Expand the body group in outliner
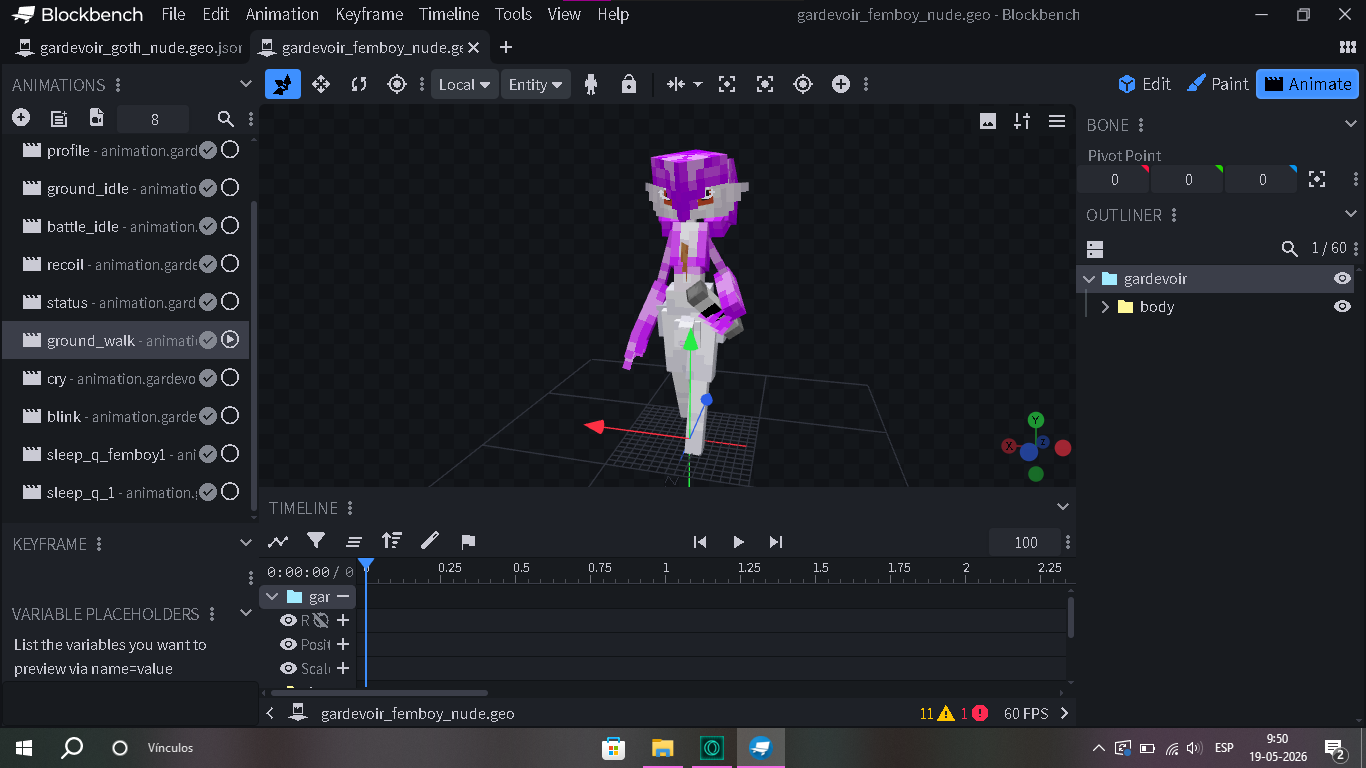The height and width of the screenshot is (768, 1366). [x=1105, y=307]
